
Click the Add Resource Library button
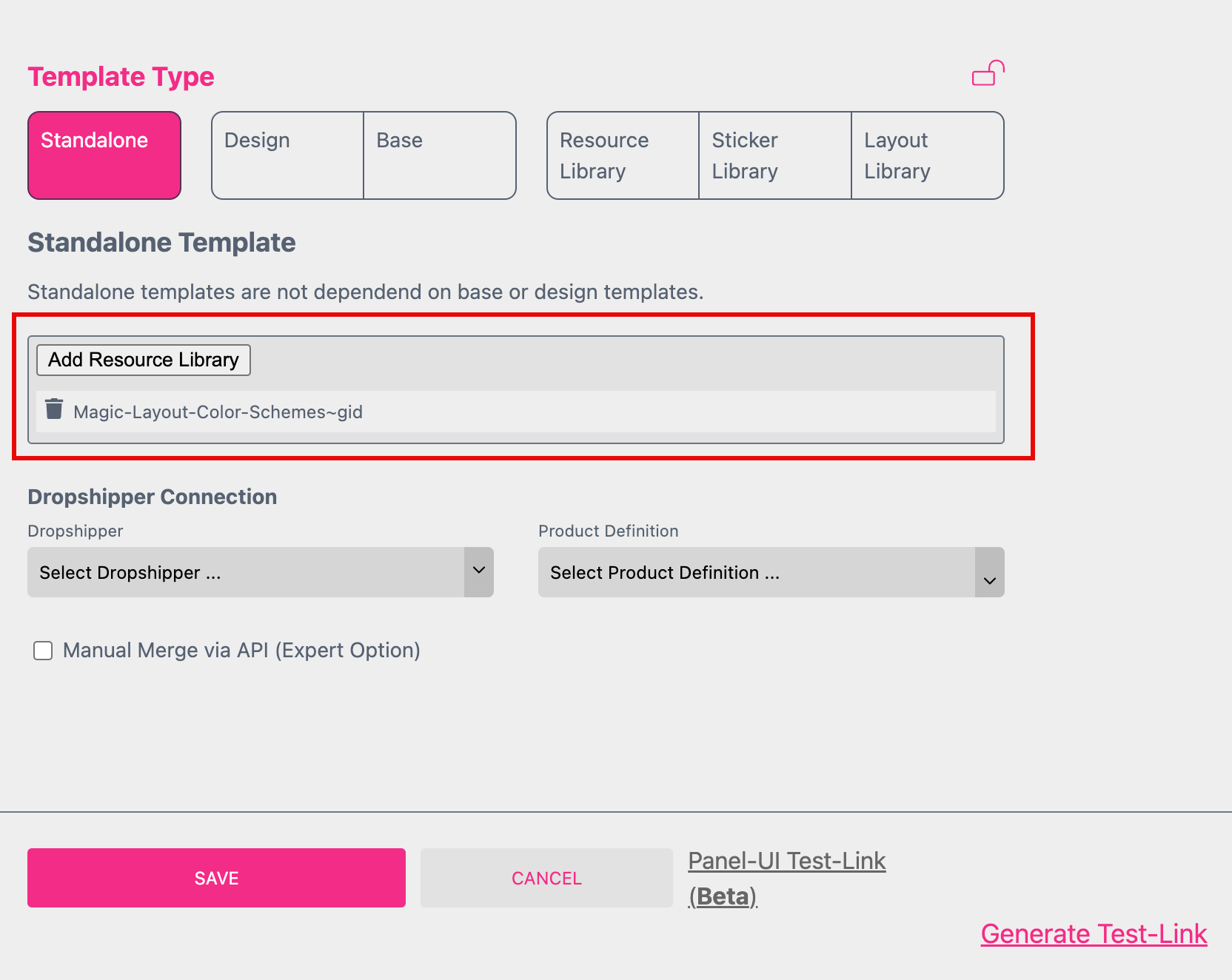tap(144, 360)
